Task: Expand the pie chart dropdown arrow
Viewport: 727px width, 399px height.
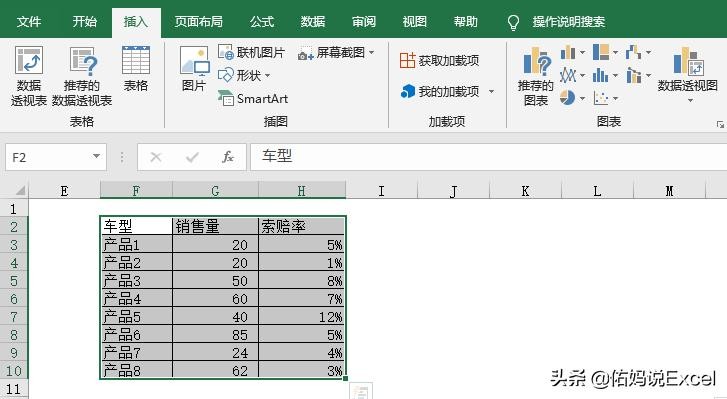Action: (582, 98)
